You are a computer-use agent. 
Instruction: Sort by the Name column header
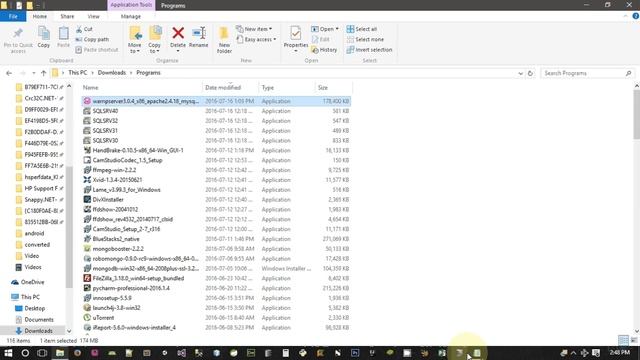[141, 88]
